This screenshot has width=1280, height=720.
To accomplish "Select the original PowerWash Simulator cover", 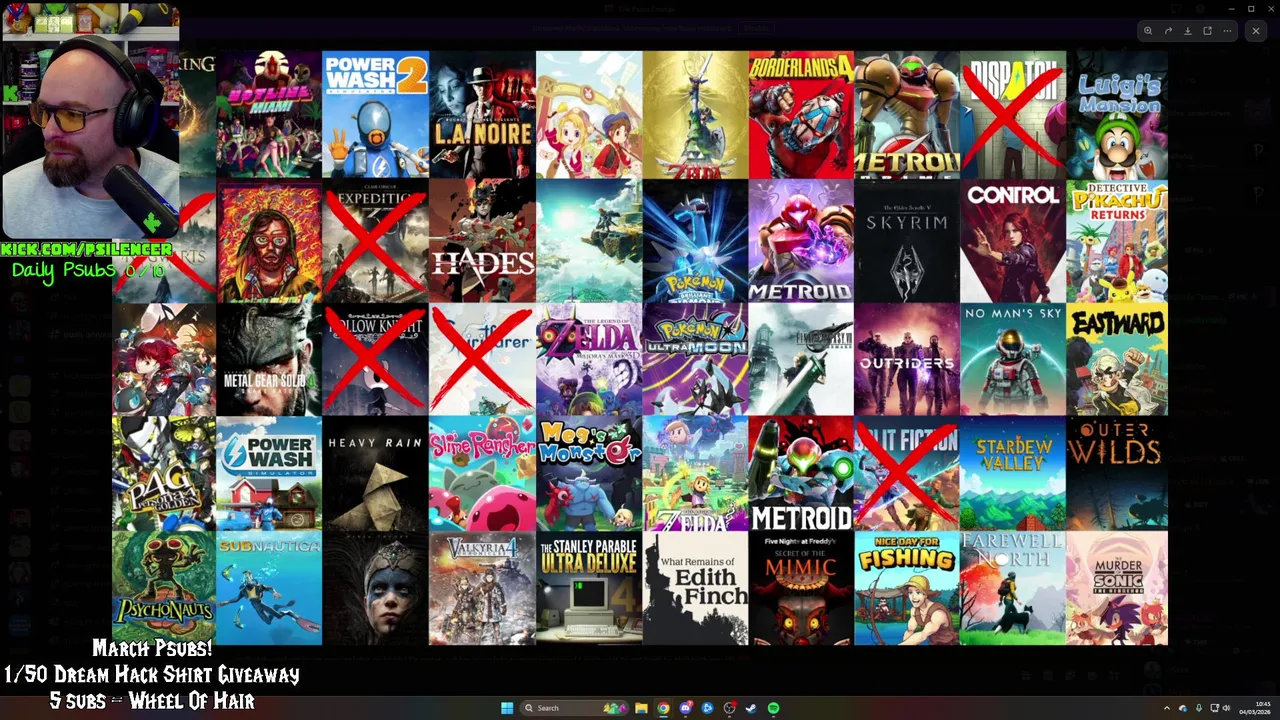I will (x=269, y=474).
